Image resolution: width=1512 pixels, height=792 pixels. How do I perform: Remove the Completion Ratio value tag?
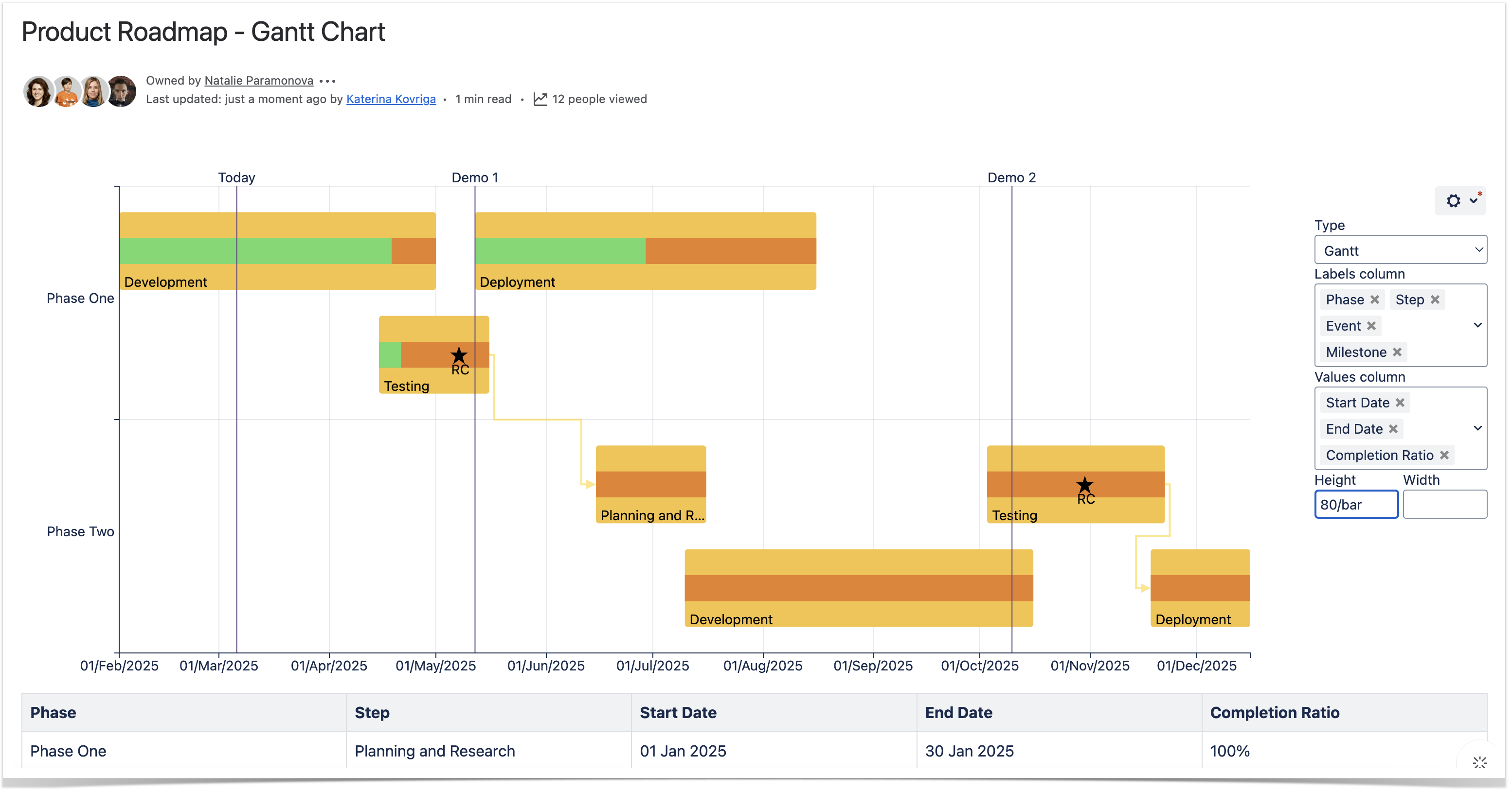click(x=1444, y=455)
